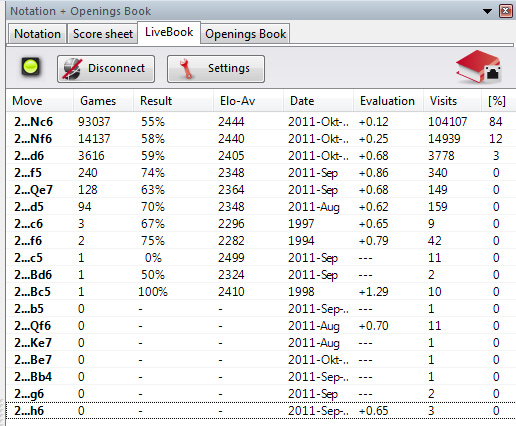Click the green connection status light

(x=31, y=67)
